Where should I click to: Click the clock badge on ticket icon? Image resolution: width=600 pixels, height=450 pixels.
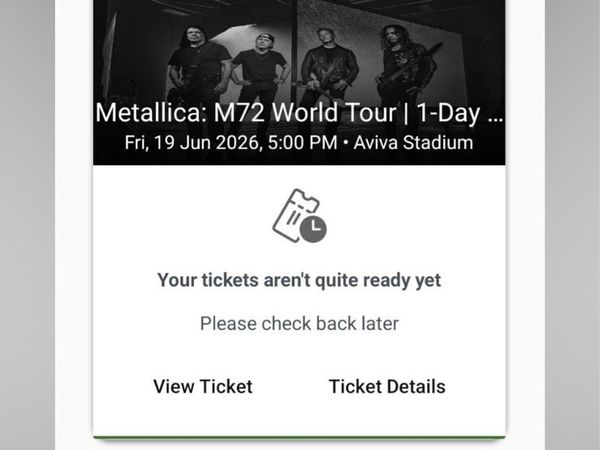pyautogui.click(x=313, y=230)
